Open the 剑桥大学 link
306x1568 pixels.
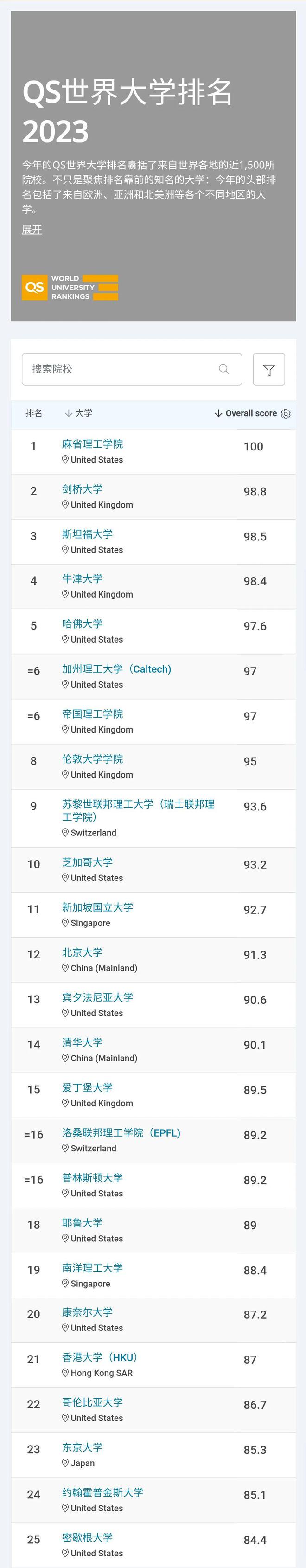[82, 489]
